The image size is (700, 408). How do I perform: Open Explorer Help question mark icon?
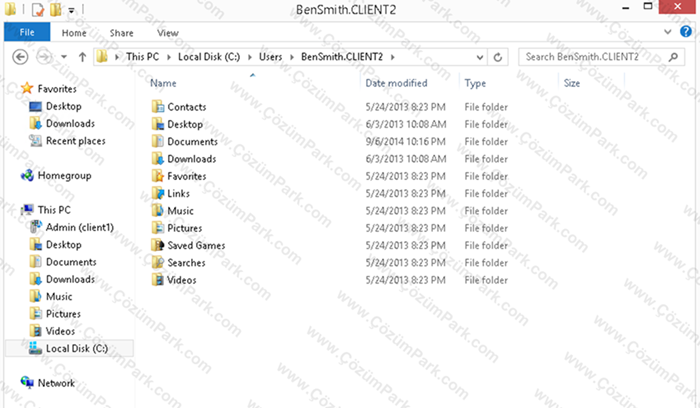click(685, 32)
